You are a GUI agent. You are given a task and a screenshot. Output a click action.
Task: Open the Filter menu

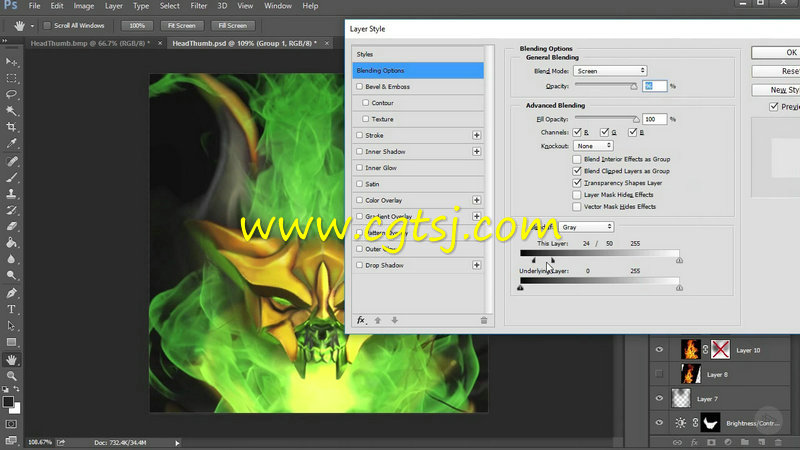[x=198, y=6]
